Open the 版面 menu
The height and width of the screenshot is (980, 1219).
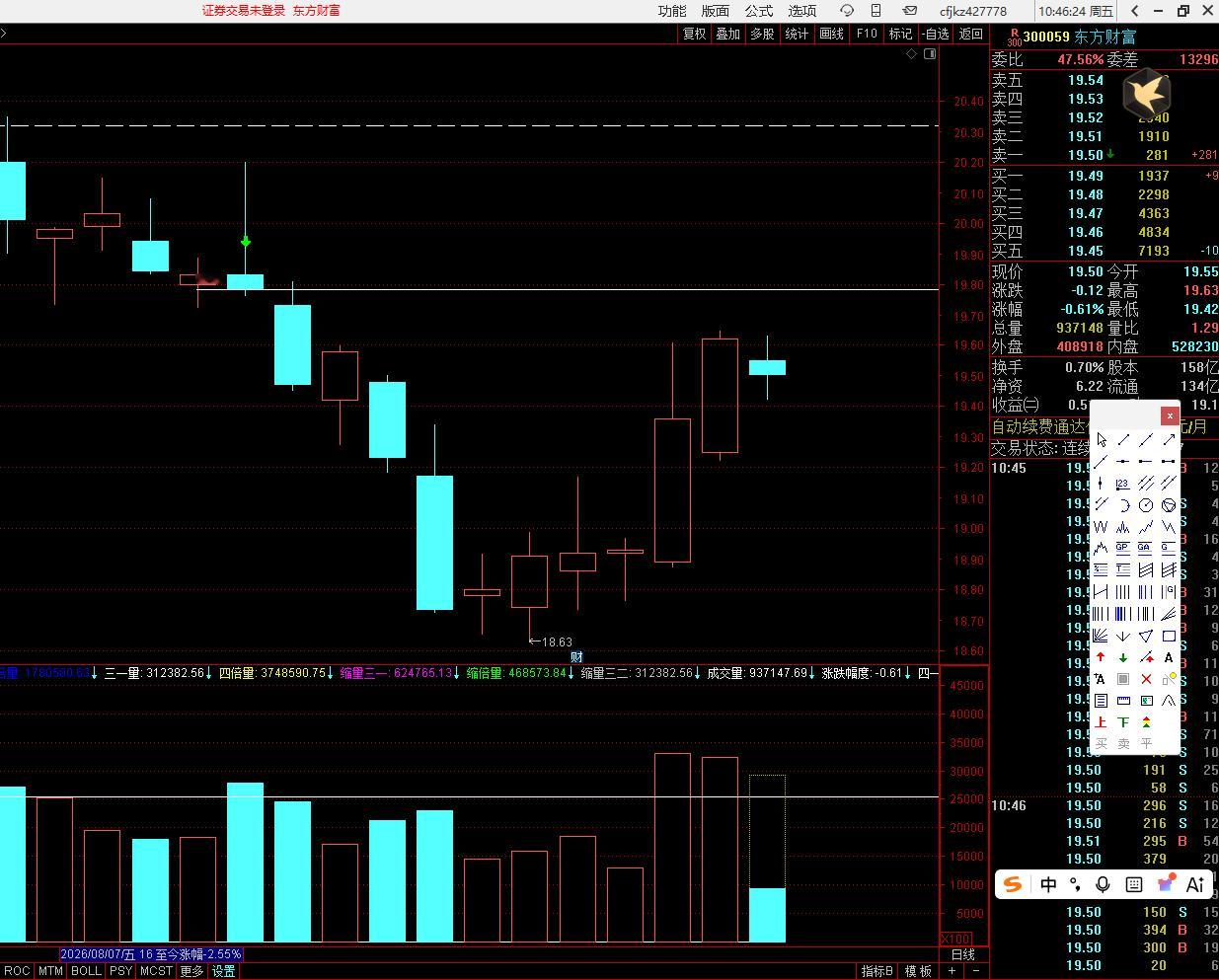(716, 11)
